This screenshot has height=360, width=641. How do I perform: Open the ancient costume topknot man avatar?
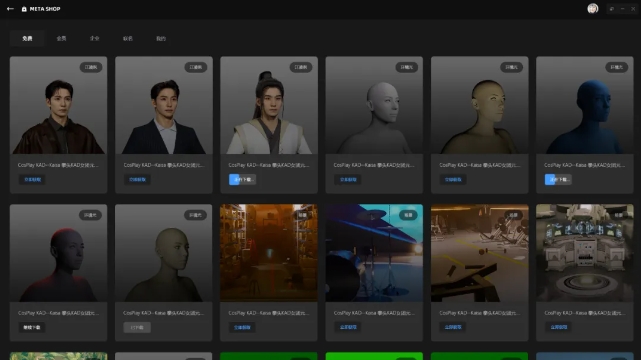pyautogui.click(x=269, y=105)
